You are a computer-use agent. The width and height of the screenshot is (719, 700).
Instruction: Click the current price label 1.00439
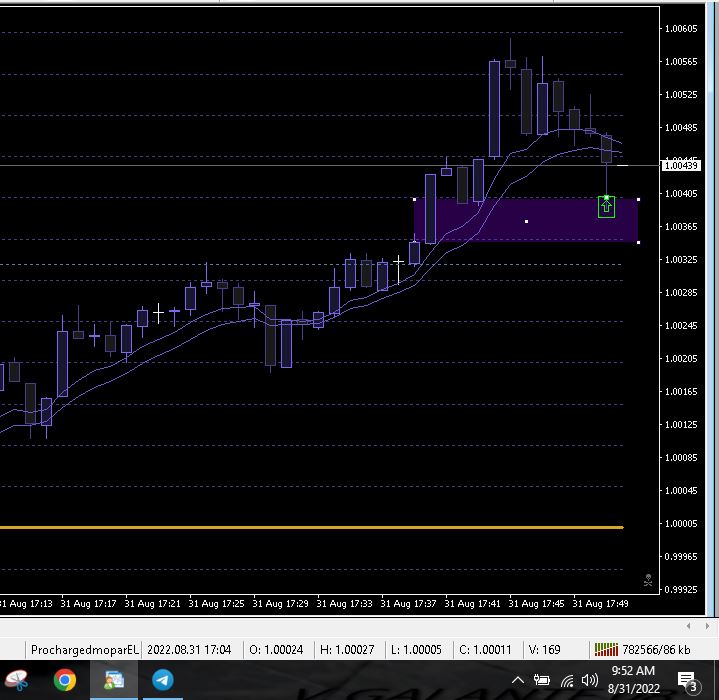click(x=681, y=165)
